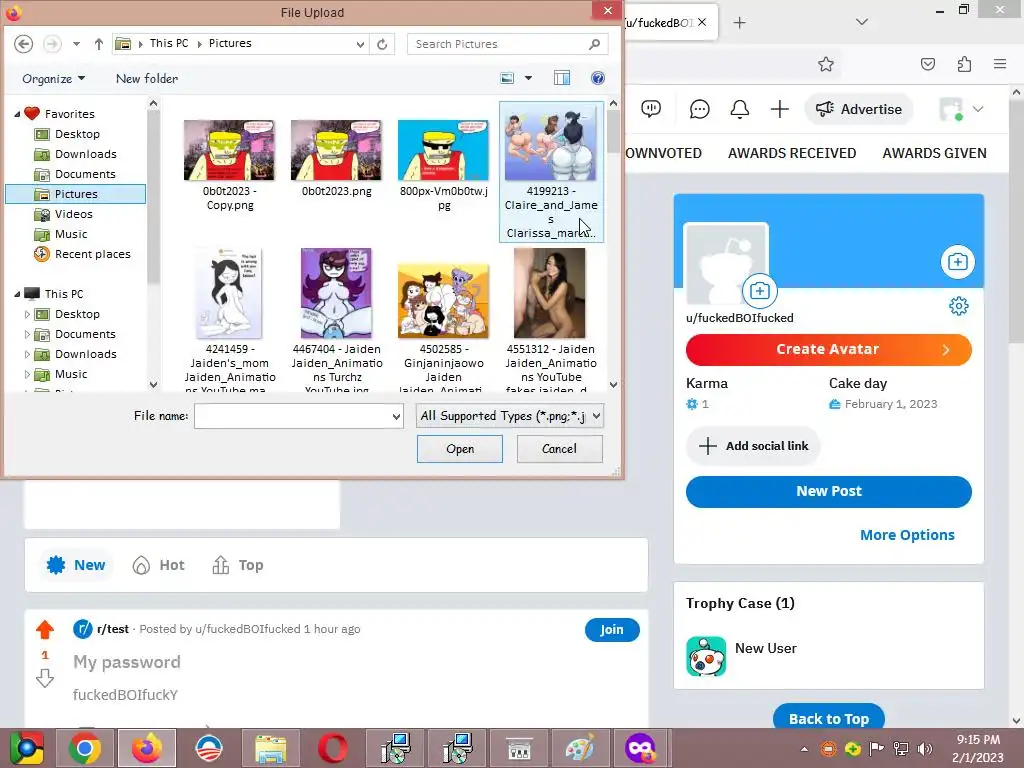
Task: Go back in the File Upload dialog
Action: (x=24, y=44)
